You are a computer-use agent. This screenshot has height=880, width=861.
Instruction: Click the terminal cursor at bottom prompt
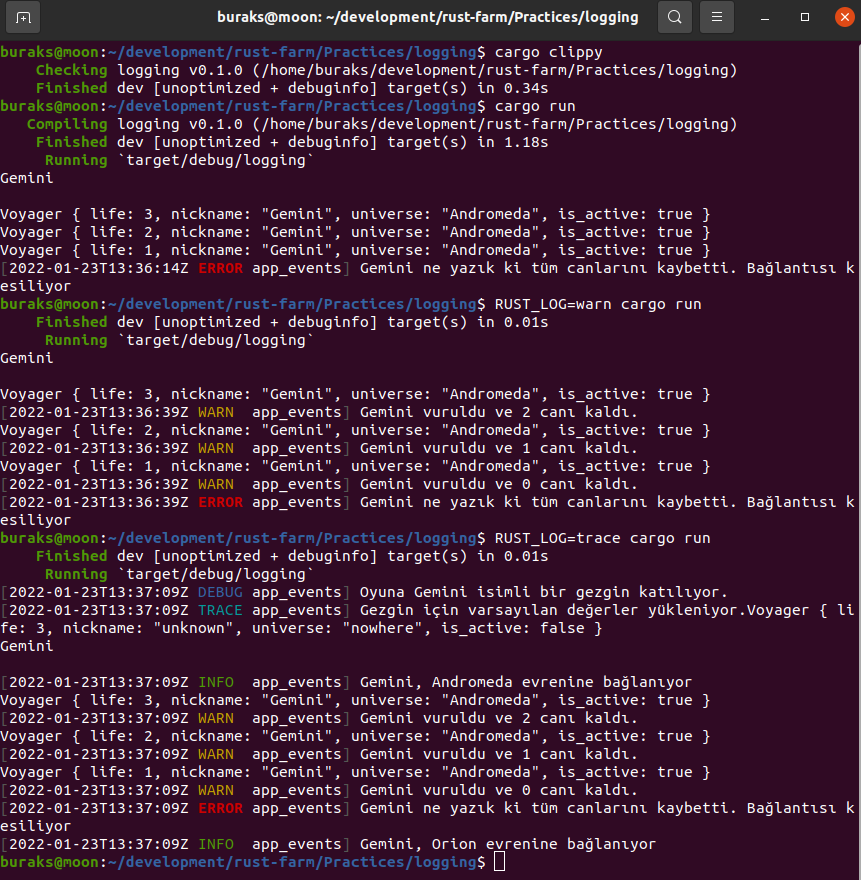499,861
